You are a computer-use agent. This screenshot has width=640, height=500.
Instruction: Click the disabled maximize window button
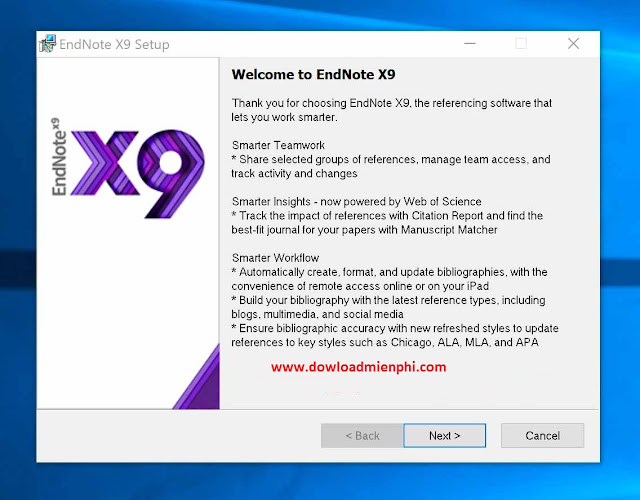[521, 44]
